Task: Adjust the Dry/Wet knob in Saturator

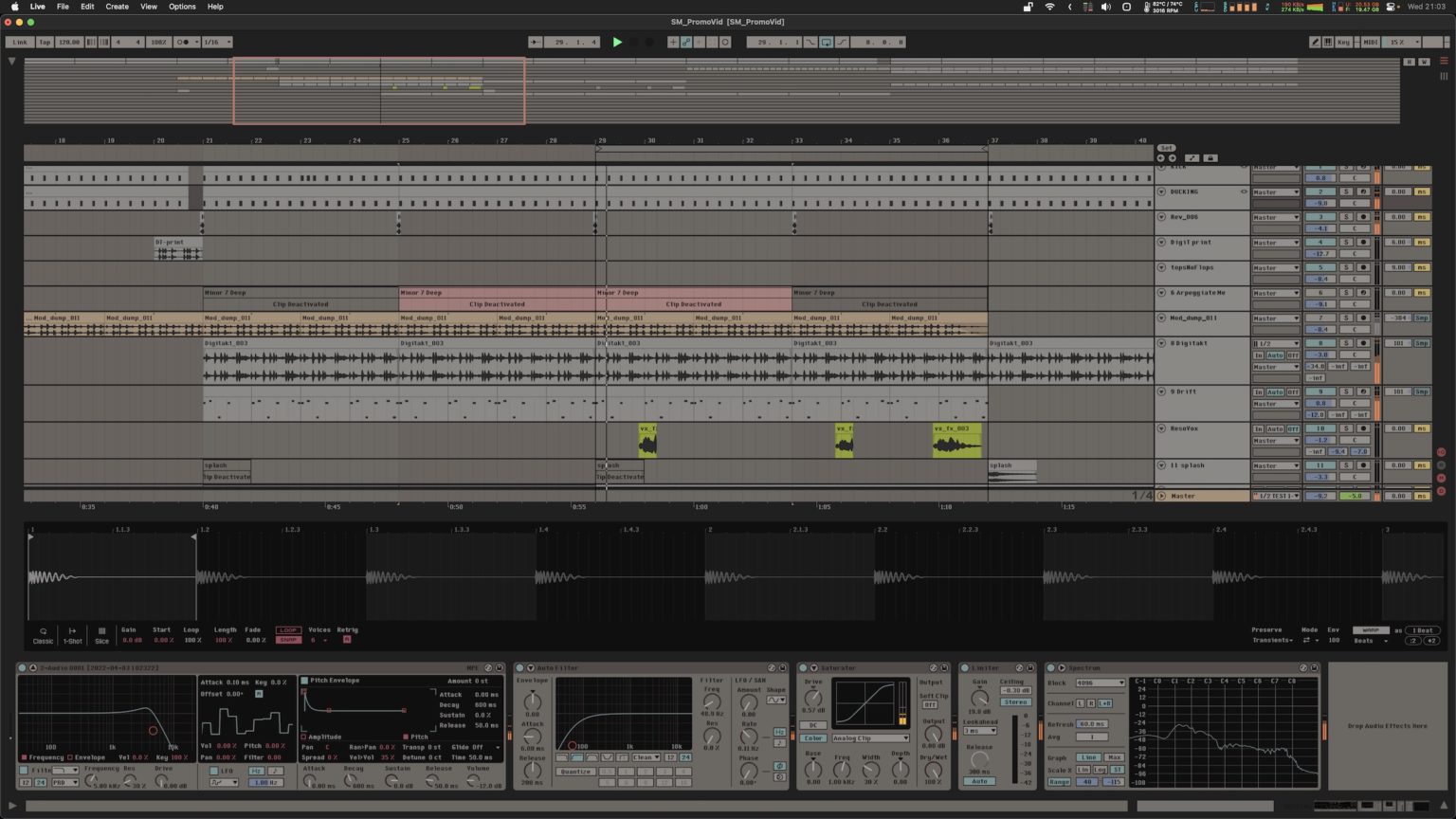Action: click(933, 770)
